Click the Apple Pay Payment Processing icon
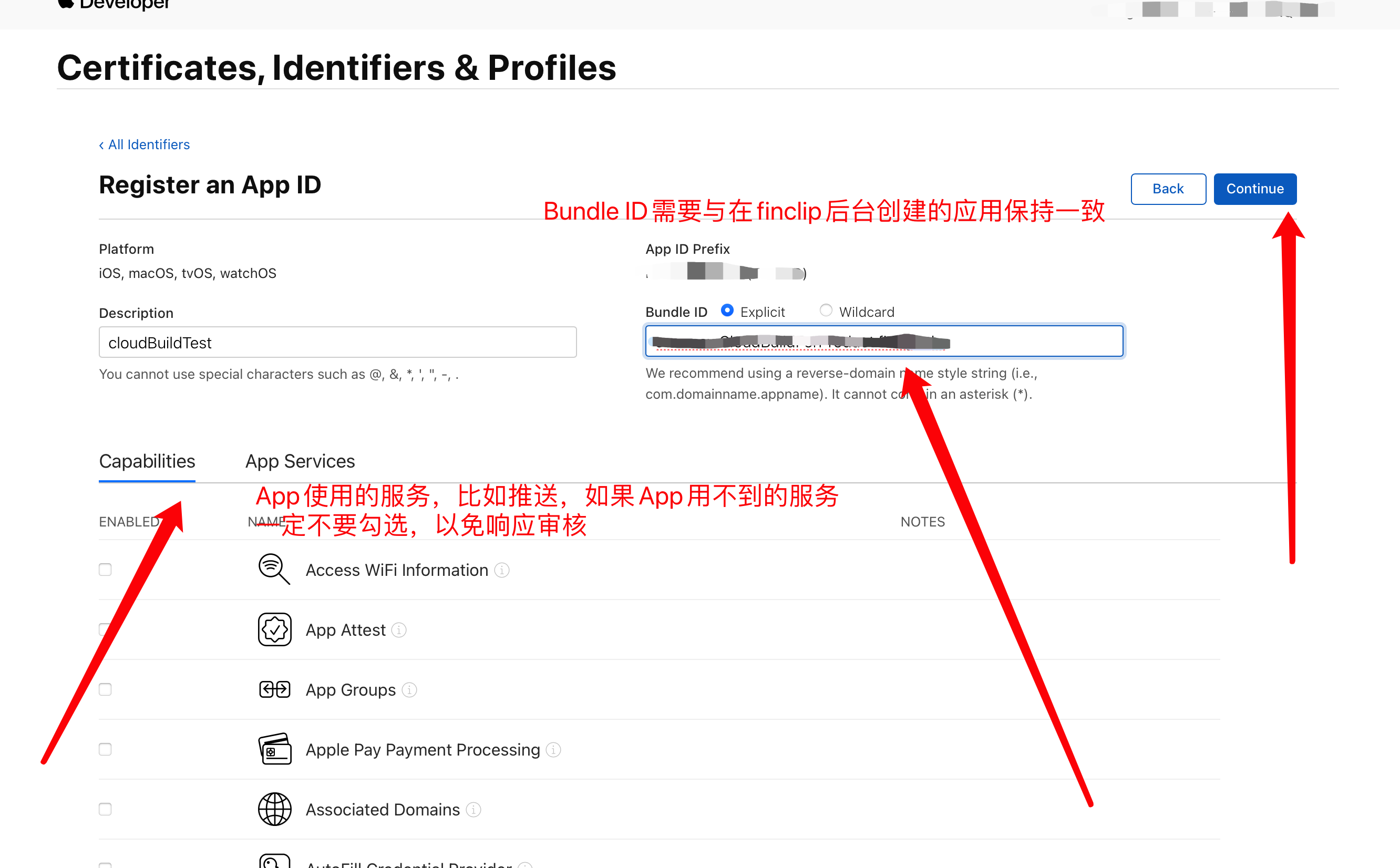This screenshot has width=1400, height=868. pyautogui.click(x=274, y=749)
